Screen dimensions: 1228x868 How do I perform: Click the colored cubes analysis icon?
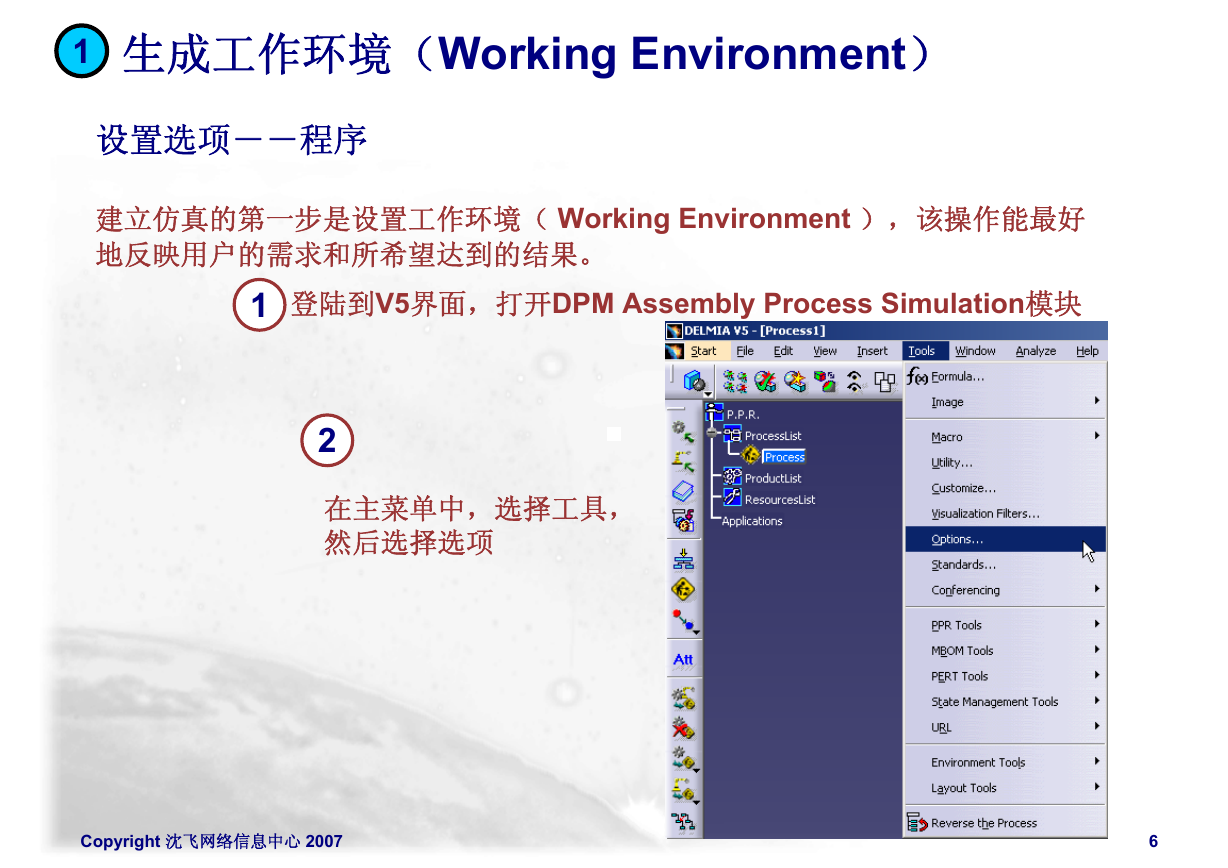pyautogui.click(x=825, y=381)
